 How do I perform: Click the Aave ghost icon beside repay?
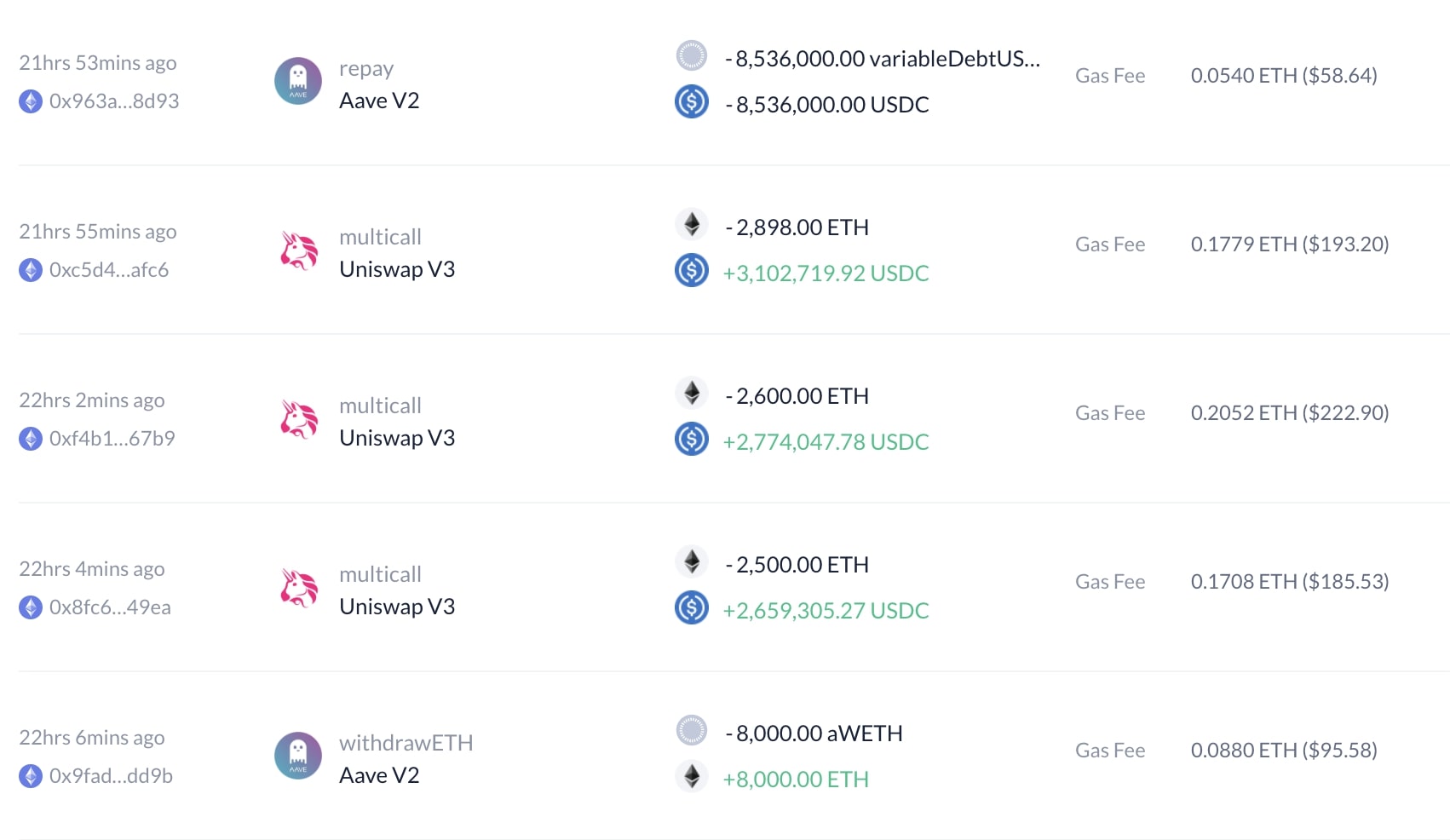(298, 81)
